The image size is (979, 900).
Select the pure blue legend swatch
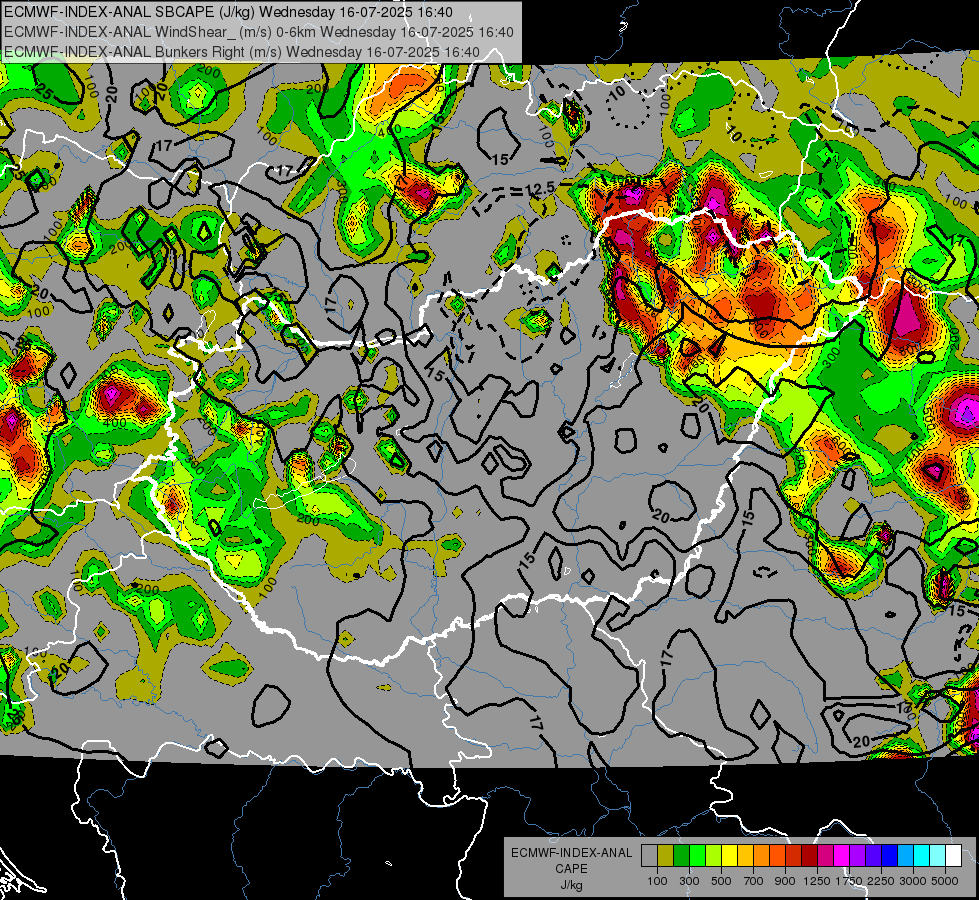890,856
